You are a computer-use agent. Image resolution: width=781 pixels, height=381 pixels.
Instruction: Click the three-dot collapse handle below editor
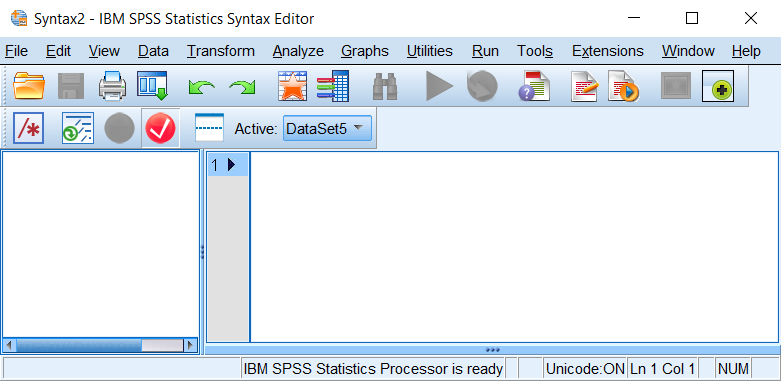coord(492,350)
